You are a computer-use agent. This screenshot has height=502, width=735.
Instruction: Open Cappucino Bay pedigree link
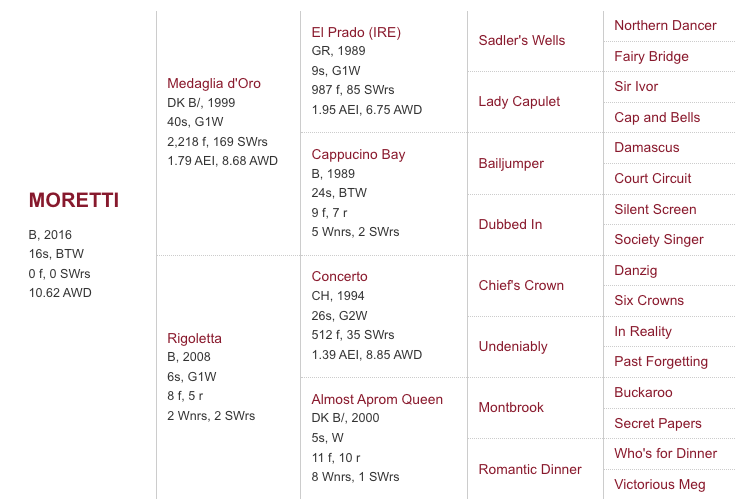click(358, 154)
